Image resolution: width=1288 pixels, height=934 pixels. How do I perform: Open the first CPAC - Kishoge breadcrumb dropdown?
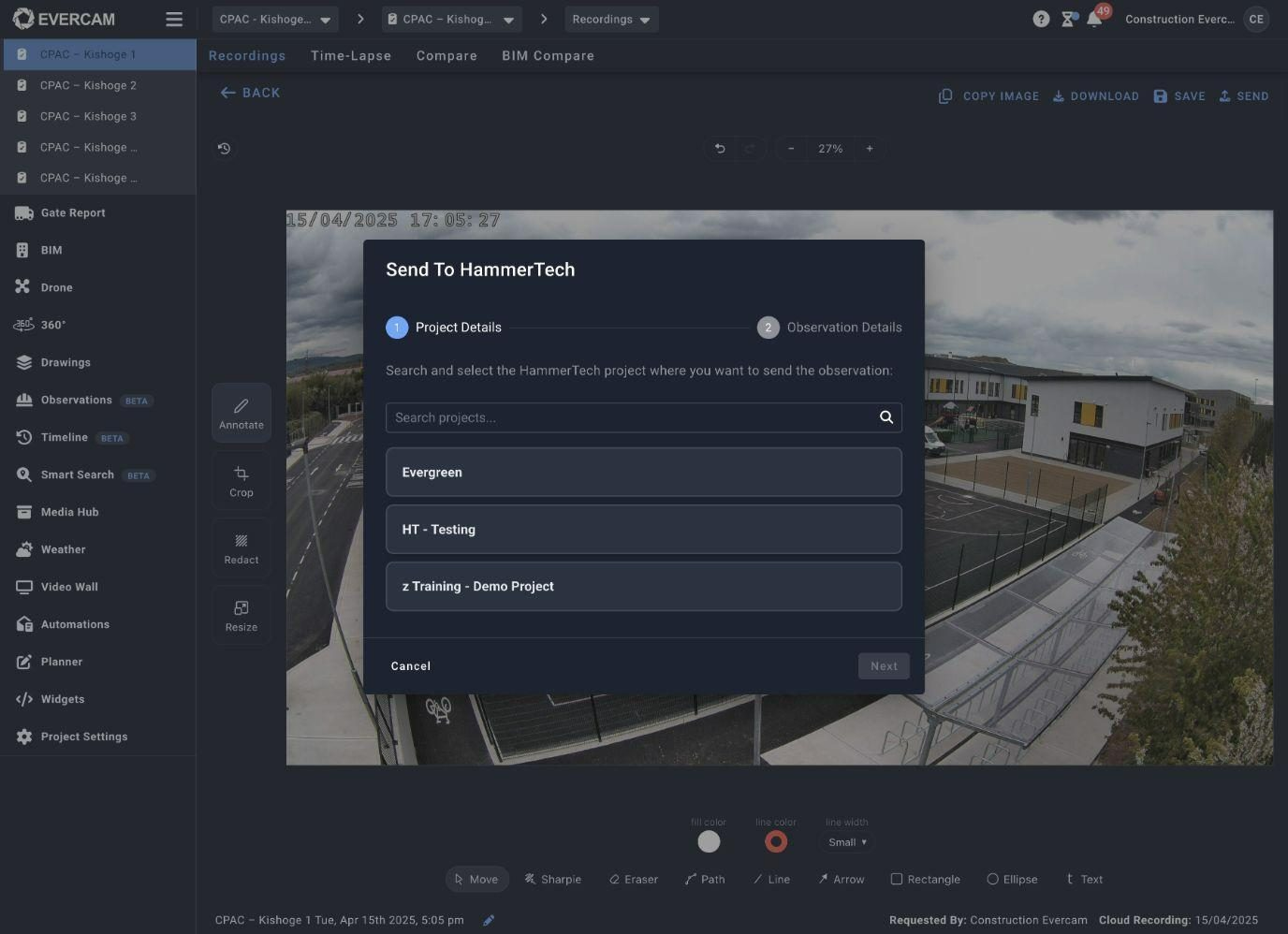[275, 19]
